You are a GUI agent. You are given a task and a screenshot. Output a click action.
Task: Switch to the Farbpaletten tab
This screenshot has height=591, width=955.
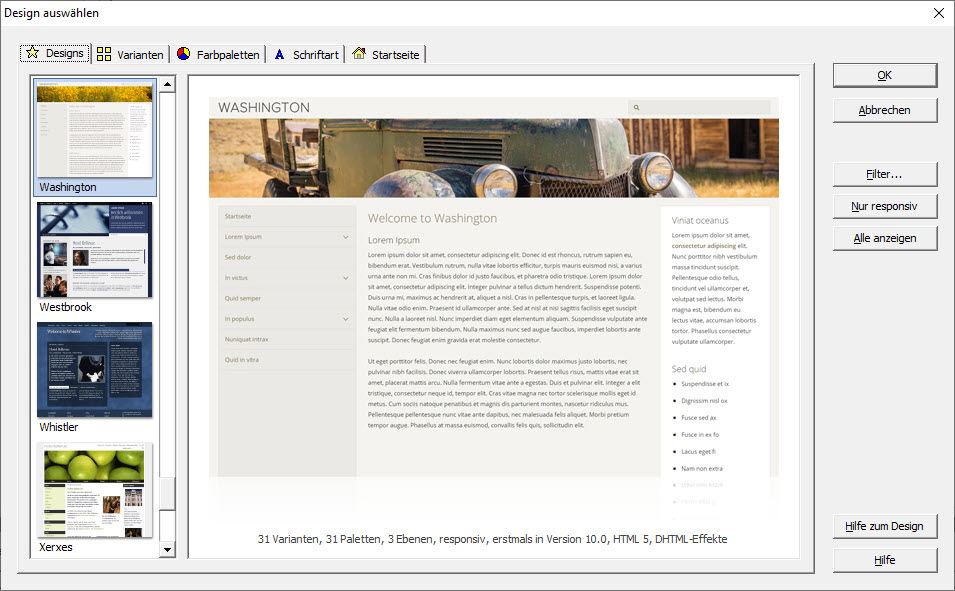coord(218,54)
